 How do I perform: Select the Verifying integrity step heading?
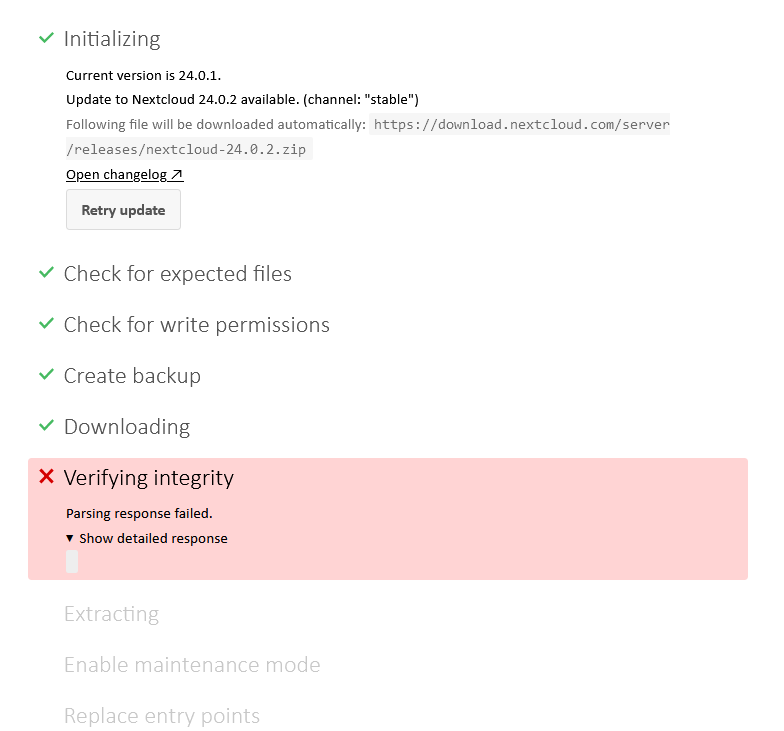pos(148,478)
